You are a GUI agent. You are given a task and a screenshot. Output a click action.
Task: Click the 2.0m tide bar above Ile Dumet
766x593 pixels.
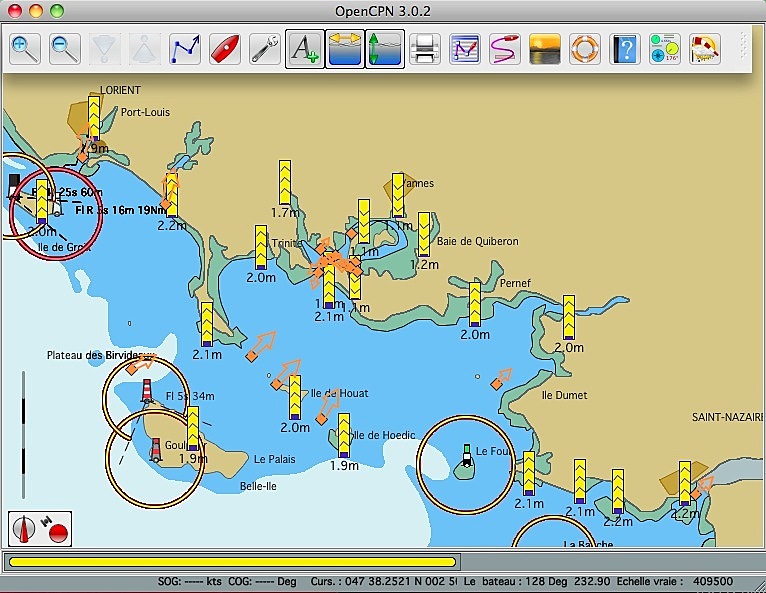click(569, 318)
